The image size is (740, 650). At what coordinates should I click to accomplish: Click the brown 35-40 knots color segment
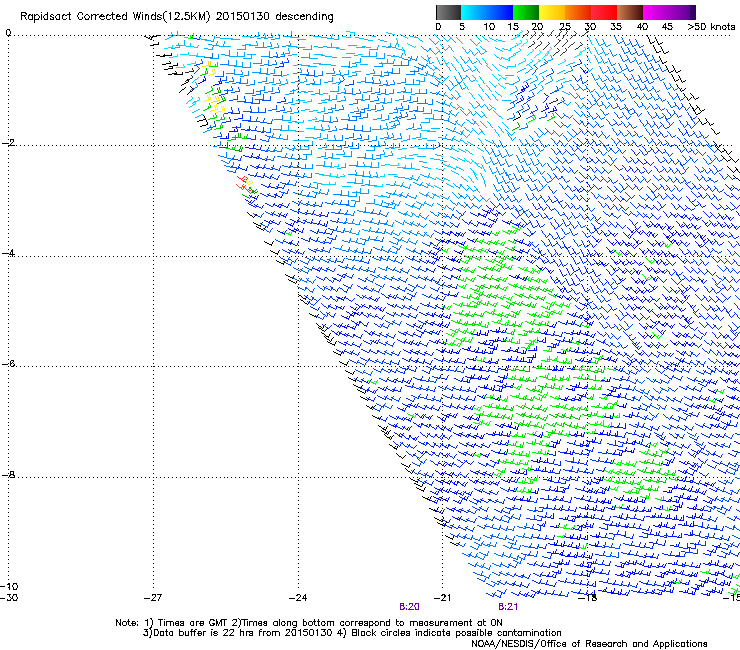point(630,12)
